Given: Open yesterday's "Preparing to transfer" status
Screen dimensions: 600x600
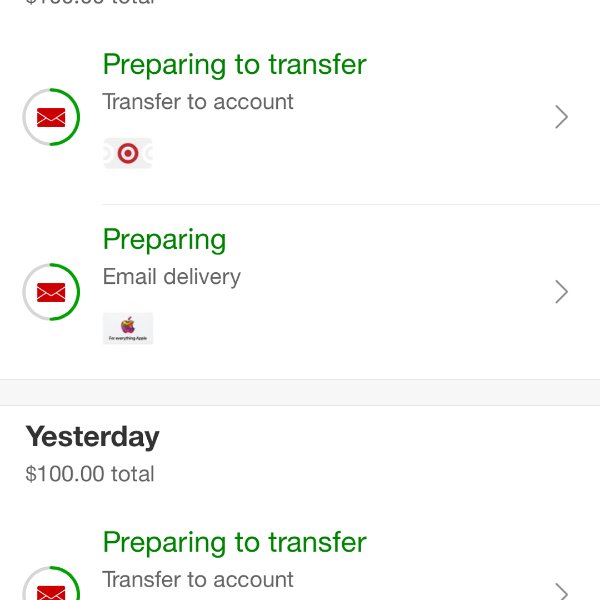Looking at the screenshot, I should (x=235, y=543).
